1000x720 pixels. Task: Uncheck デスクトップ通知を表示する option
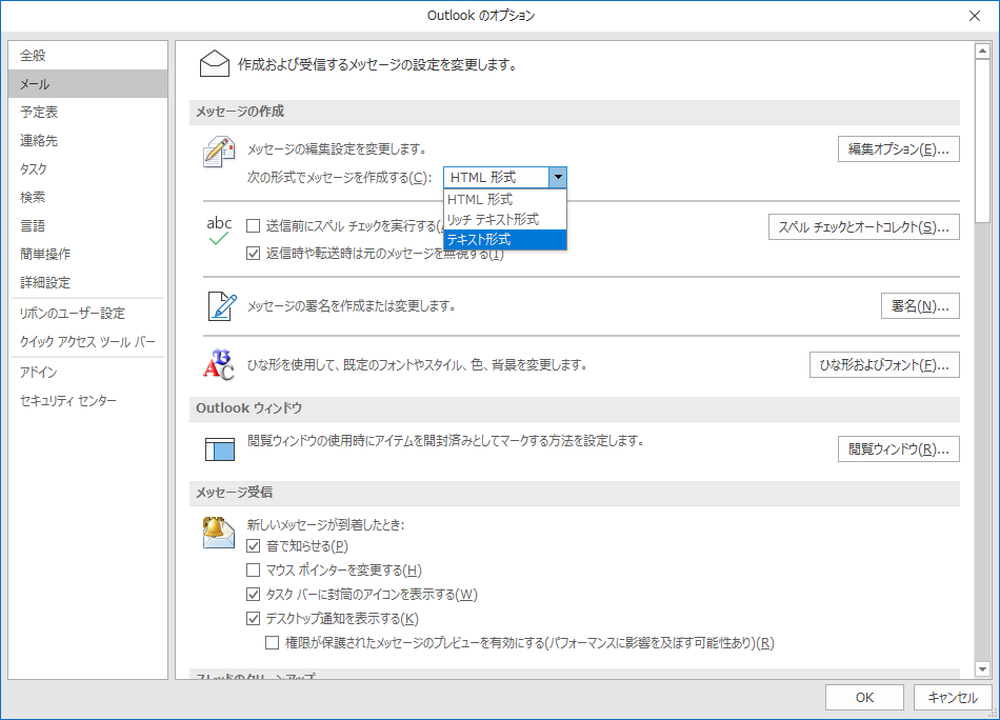(x=254, y=618)
